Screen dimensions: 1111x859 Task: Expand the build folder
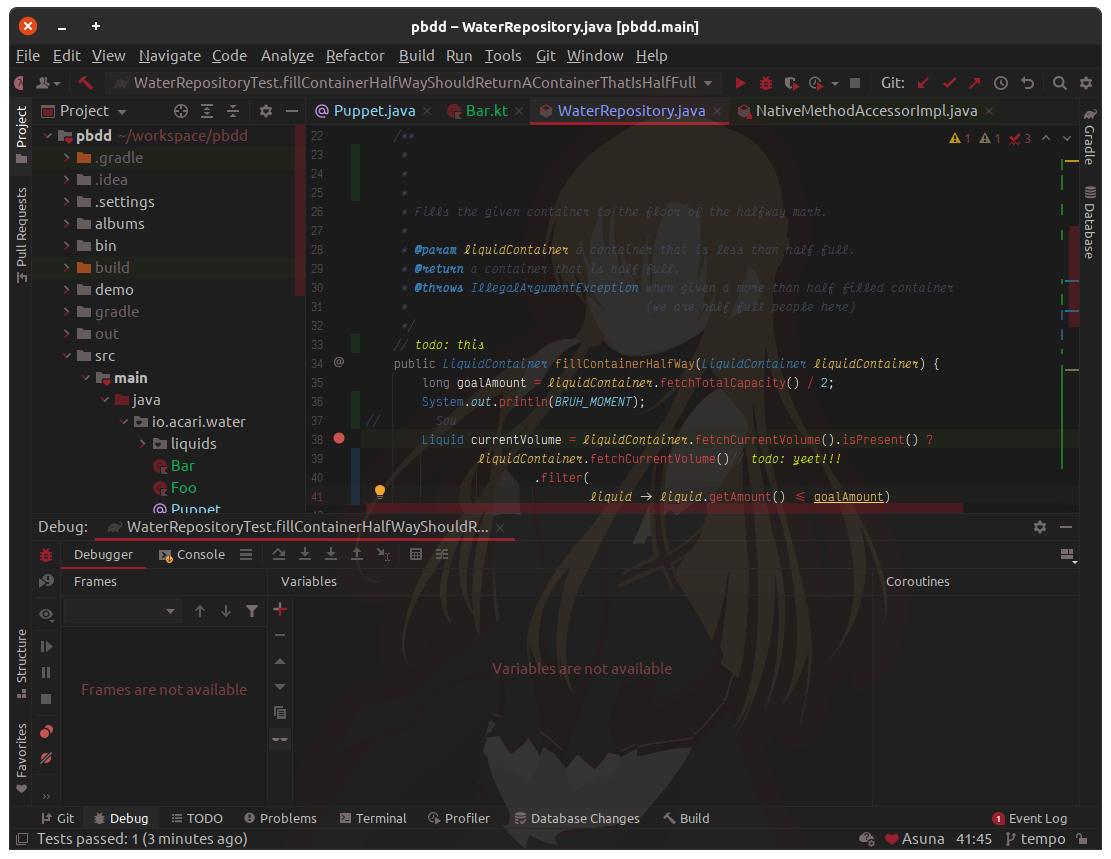pyautogui.click(x=67, y=267)
